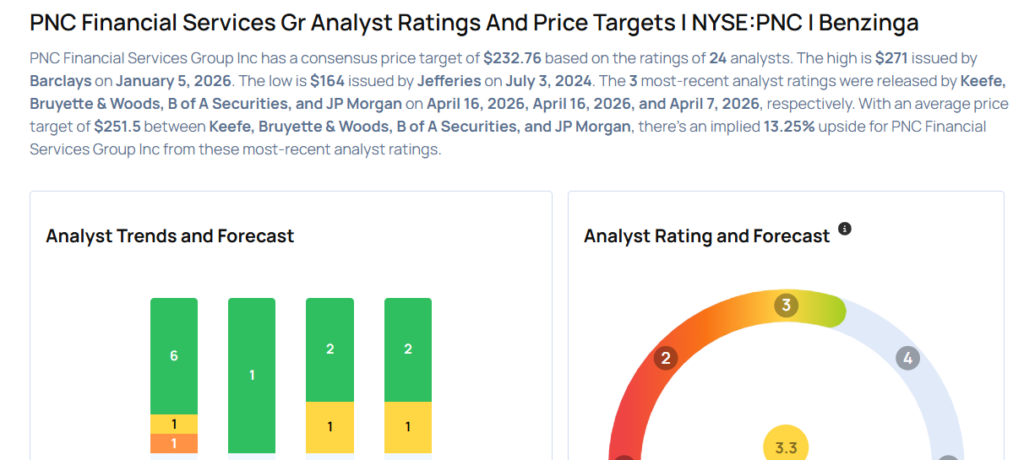
Task: Select the all-green second bar in trends chart
Action: [252, 376]
